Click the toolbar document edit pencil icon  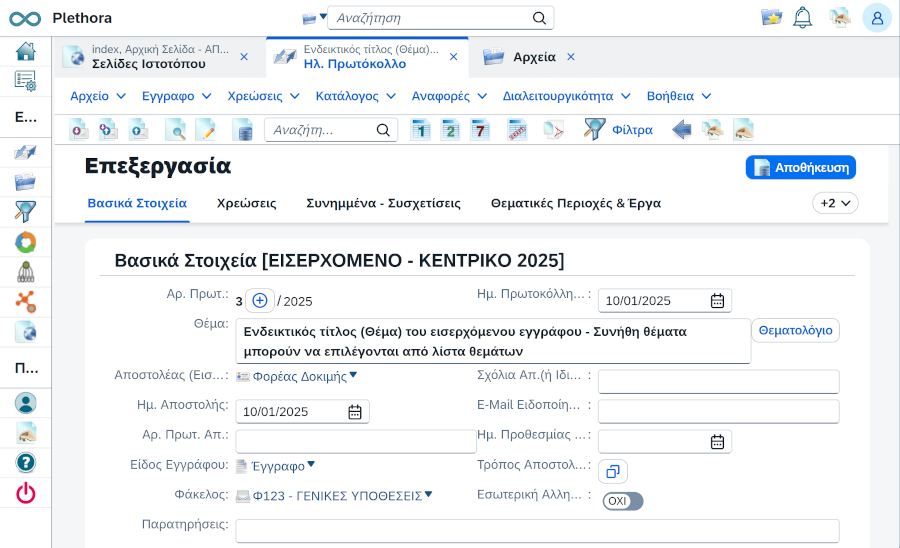pos(205,130)
